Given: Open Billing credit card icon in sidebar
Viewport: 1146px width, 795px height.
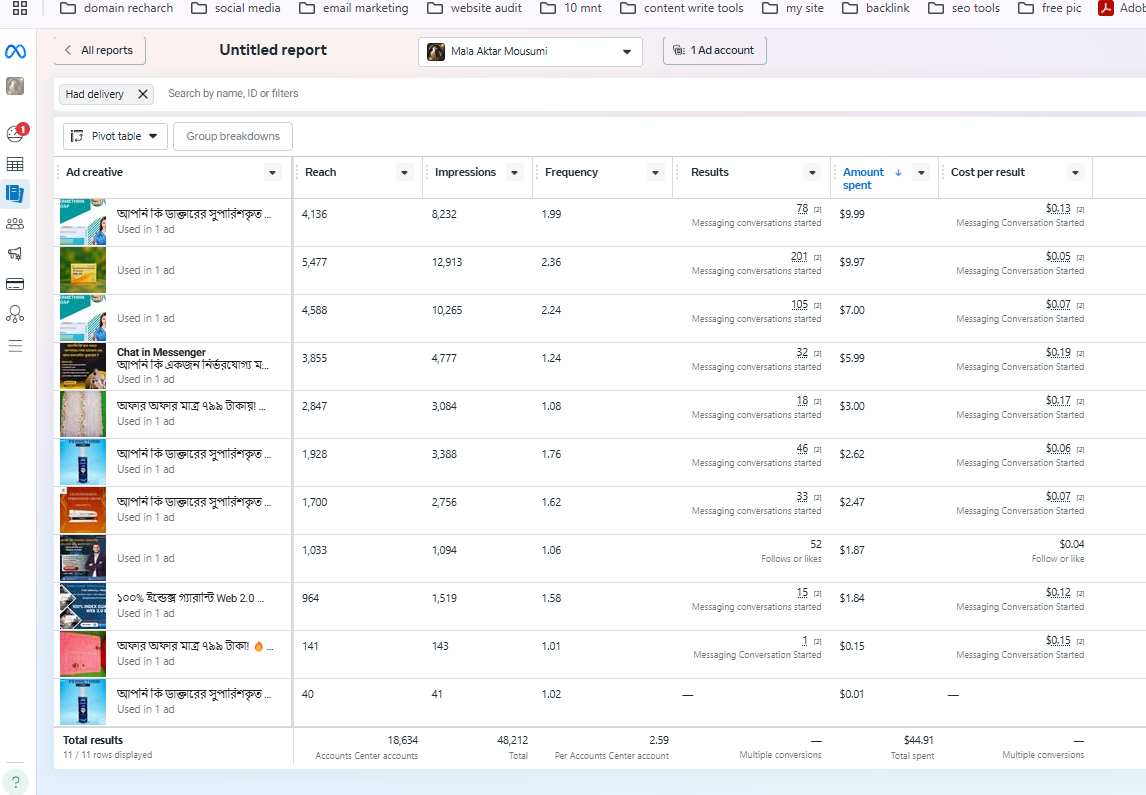Looking at the screenshot, I should [15, 284].
